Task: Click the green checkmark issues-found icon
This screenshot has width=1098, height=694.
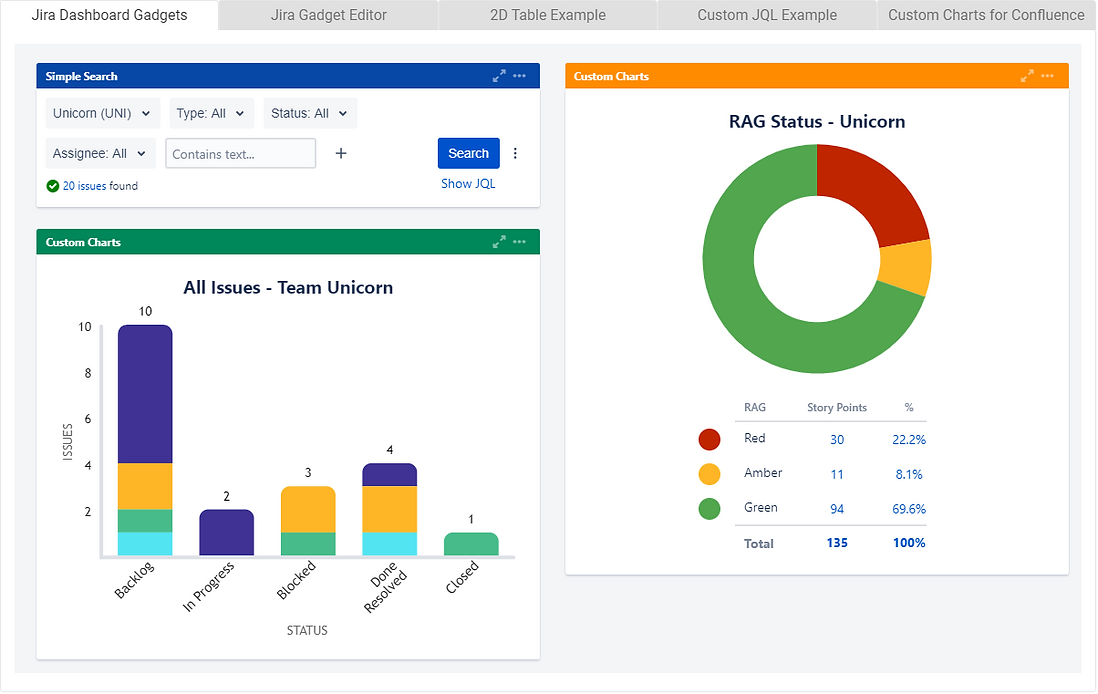Action: (x=53, y=186)
